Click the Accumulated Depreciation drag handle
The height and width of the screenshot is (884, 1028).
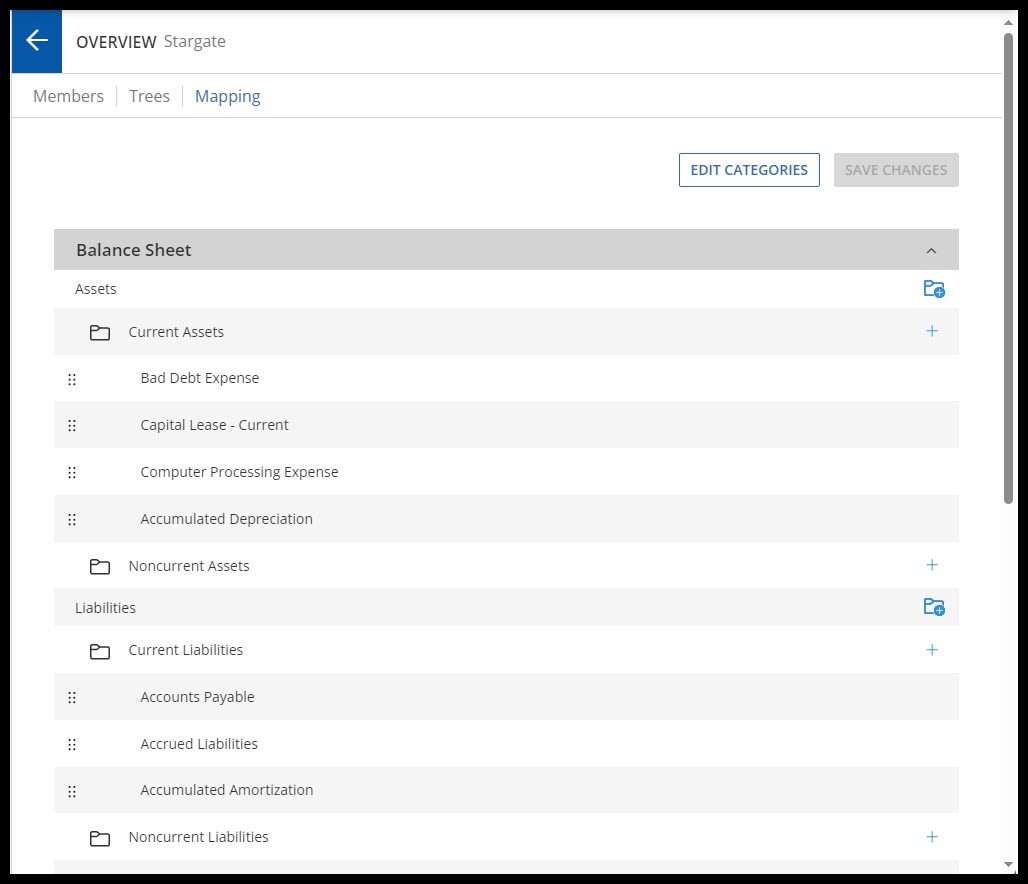72,519
